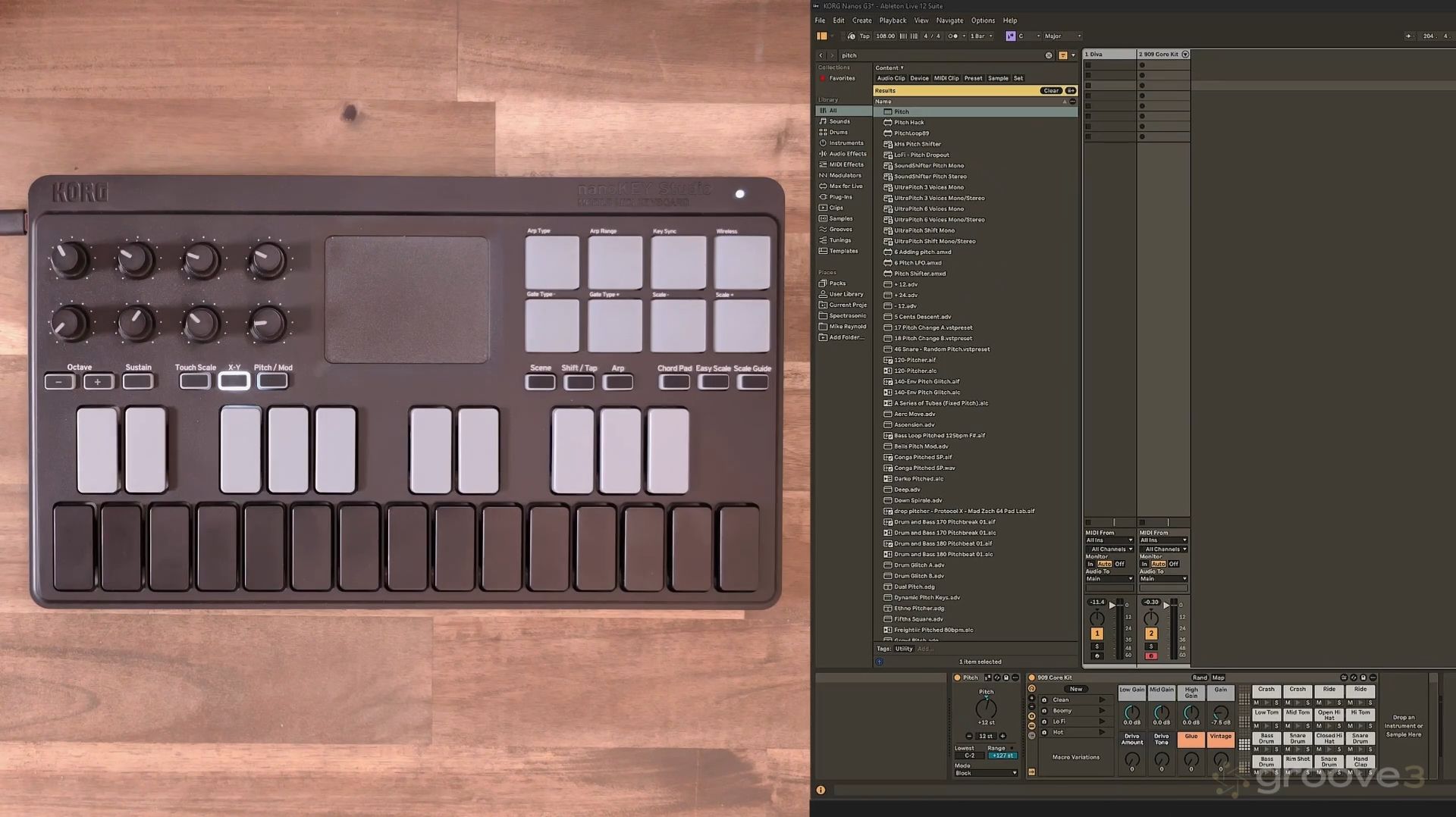The width and height of the screenshot is (1456, 817).
Task: Toggle track 2 909 Core Kit activator
Action: tap(1151, 633)
